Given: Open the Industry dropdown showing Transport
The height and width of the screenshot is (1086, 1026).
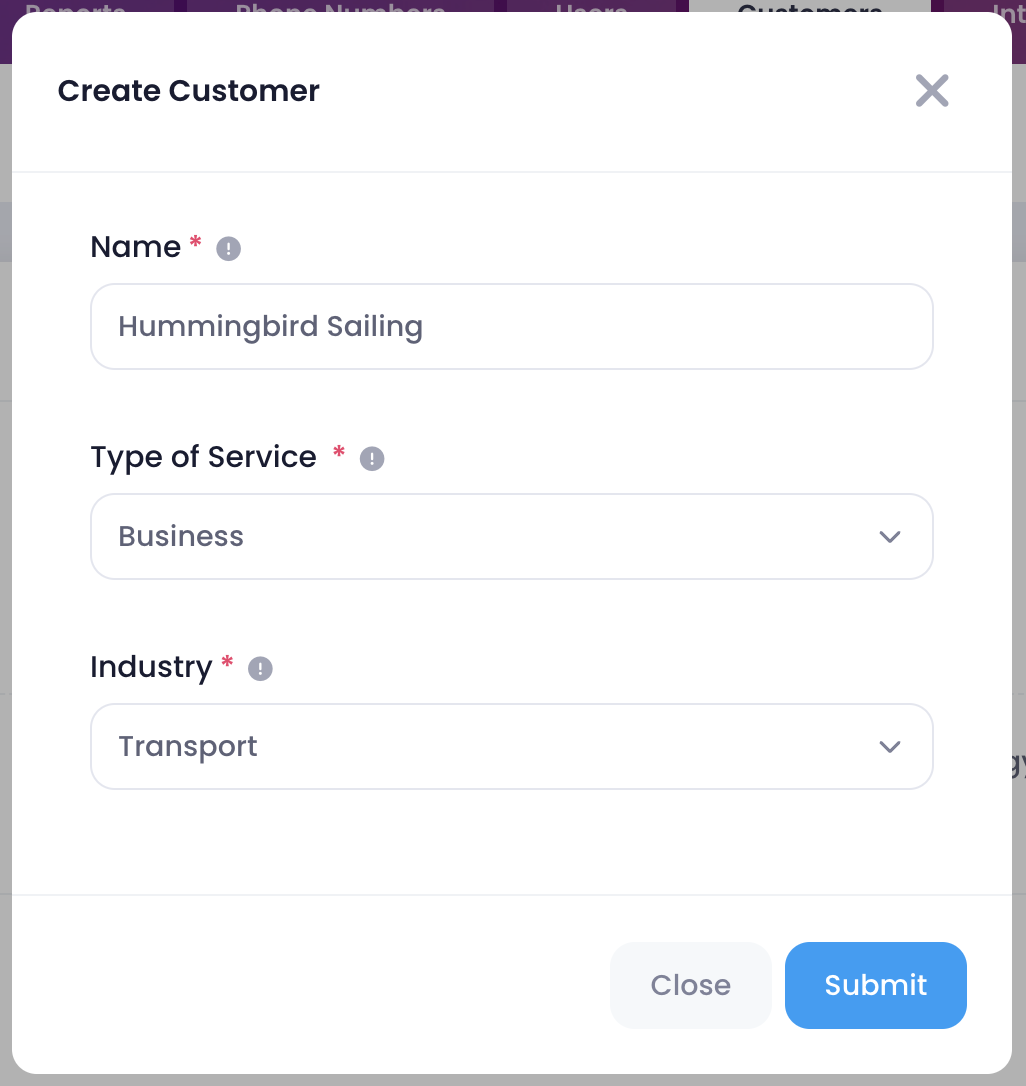Looking at the screenshot, I should coord(512,746).
